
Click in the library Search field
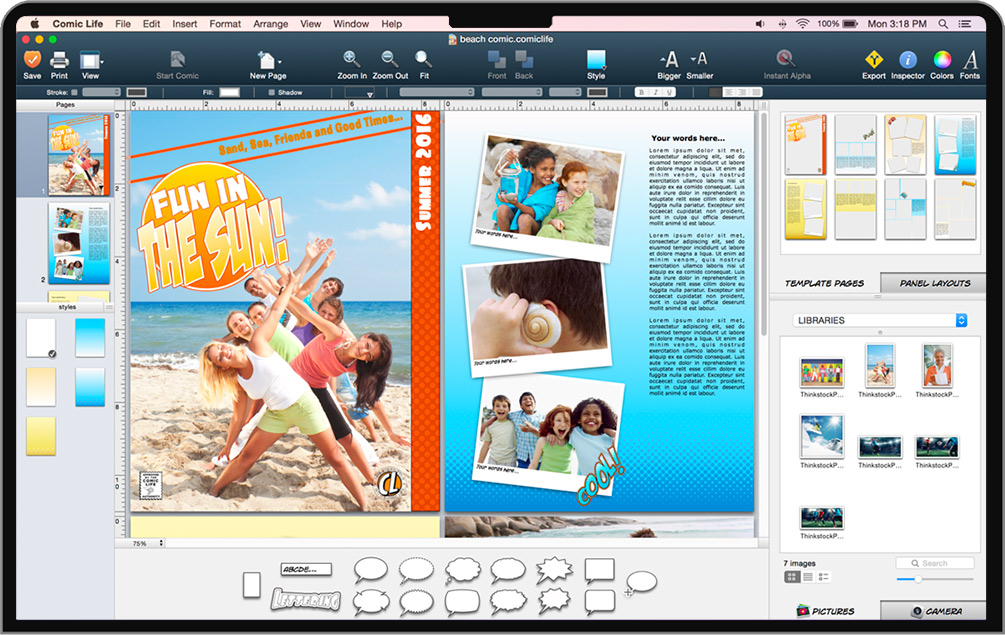click(935, 563)
